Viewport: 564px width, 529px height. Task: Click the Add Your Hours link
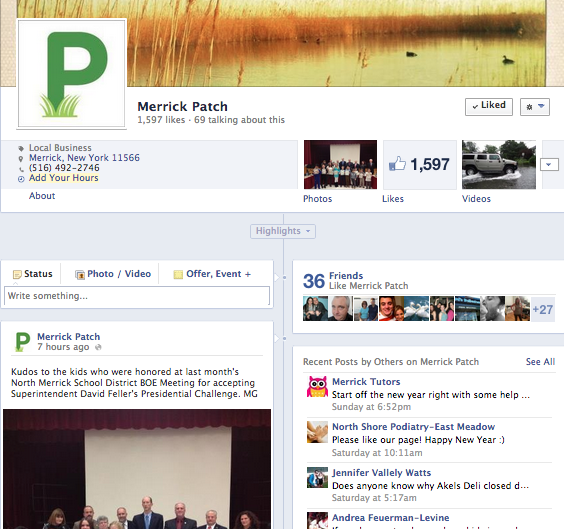(x=64, y=178)
